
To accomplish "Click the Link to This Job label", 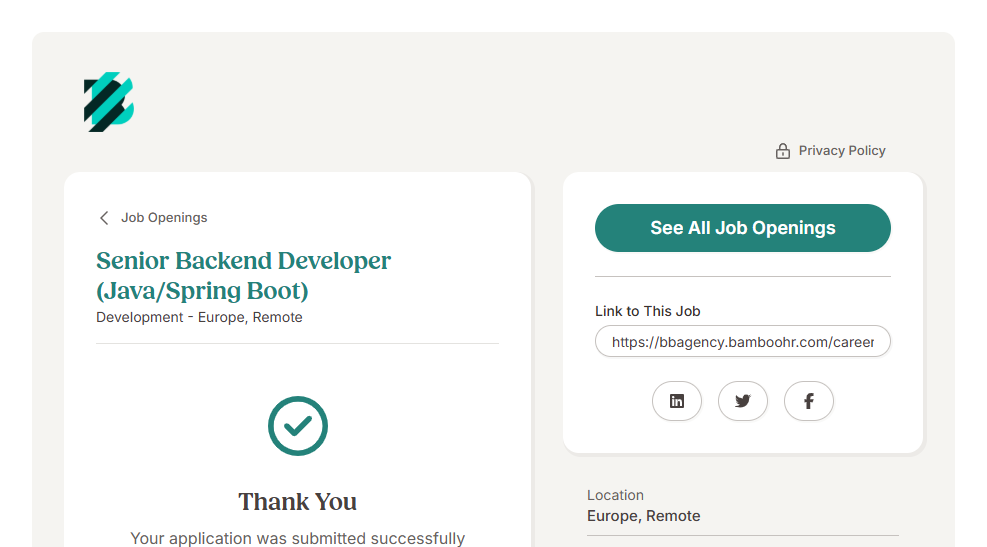I will pos(647,311).
